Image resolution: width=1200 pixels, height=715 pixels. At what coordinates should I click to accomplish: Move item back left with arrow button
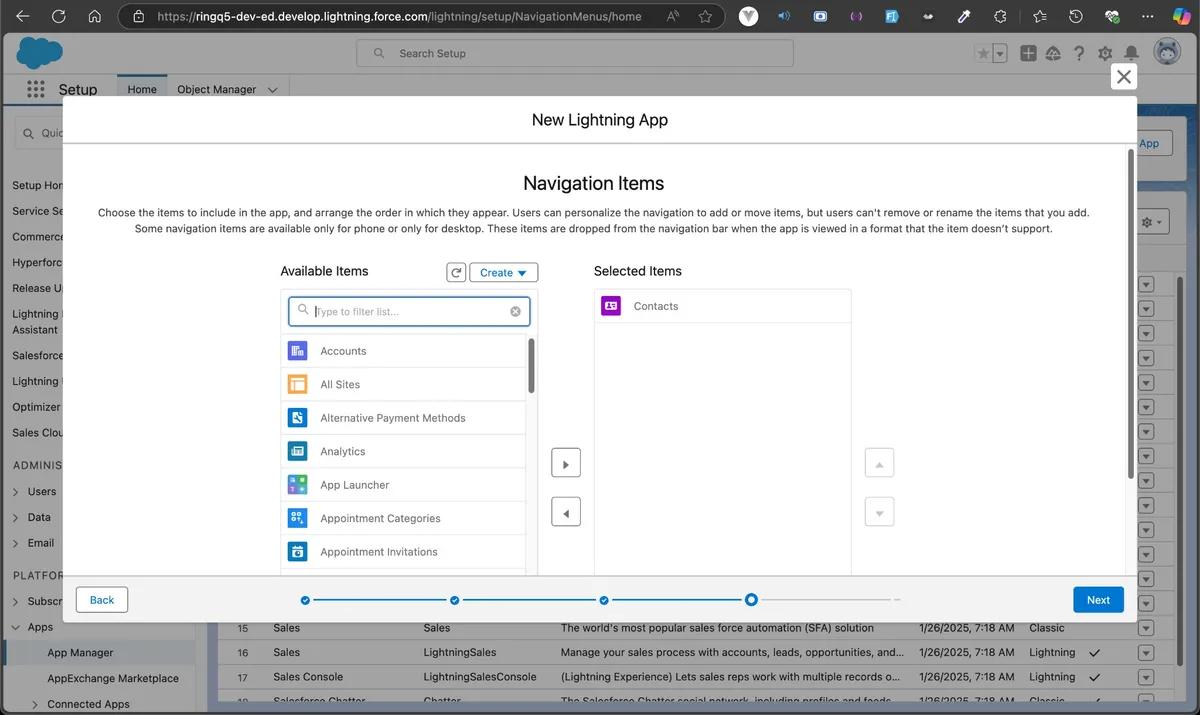tap(566, 512)
